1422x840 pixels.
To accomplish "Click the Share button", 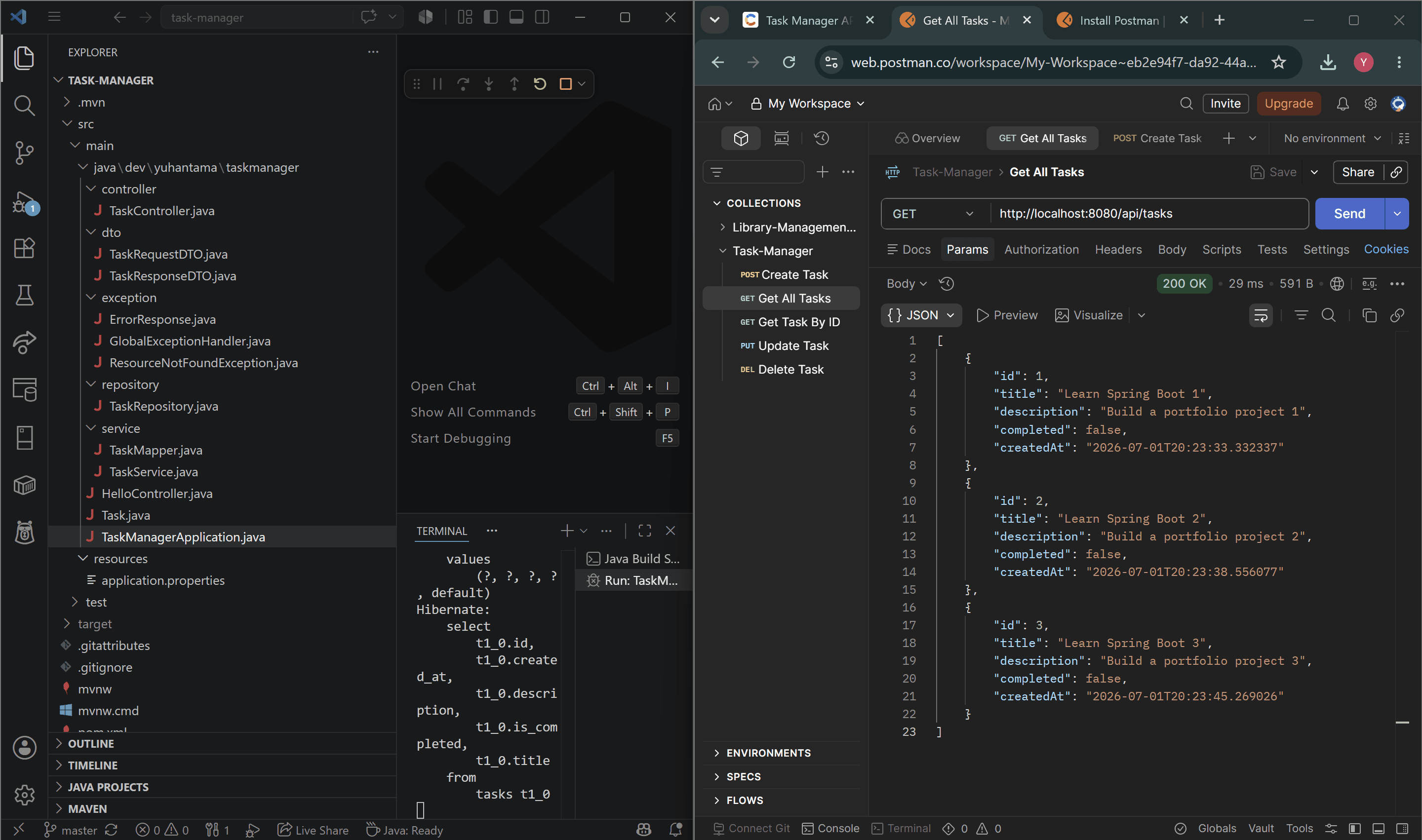I will pyautogui.click(x=1357, y=172).
